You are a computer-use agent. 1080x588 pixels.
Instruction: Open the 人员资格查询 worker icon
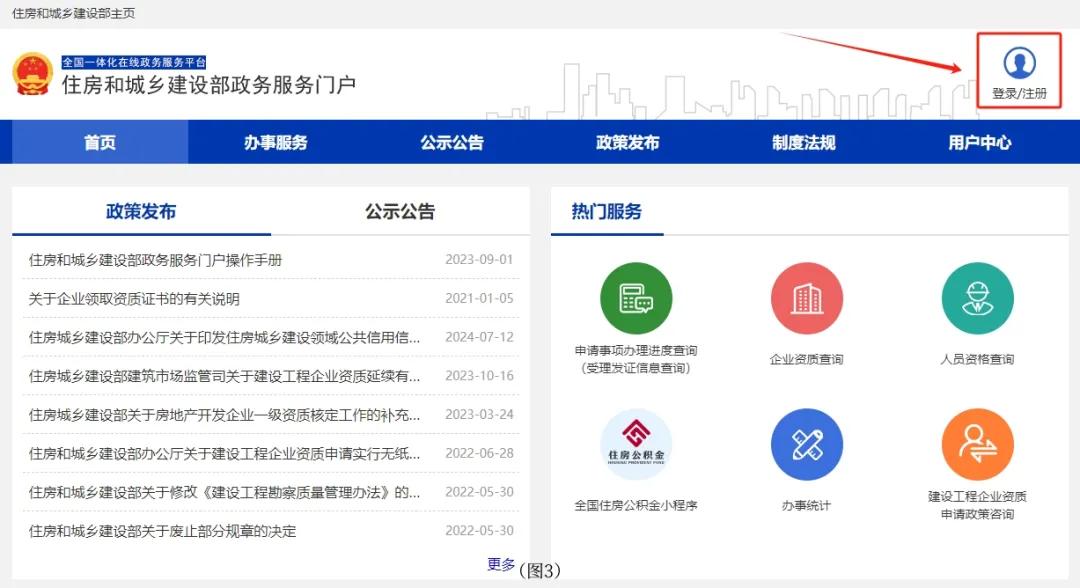click(x=977, y=298)
